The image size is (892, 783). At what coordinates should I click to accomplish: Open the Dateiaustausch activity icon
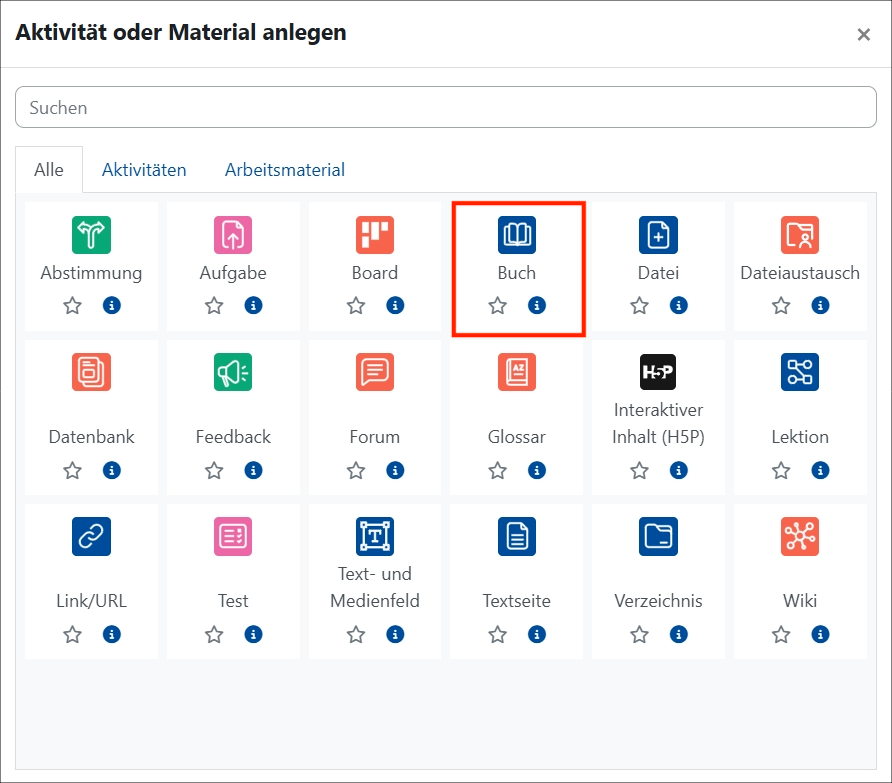pyautogui.click(x=800, y=235)
